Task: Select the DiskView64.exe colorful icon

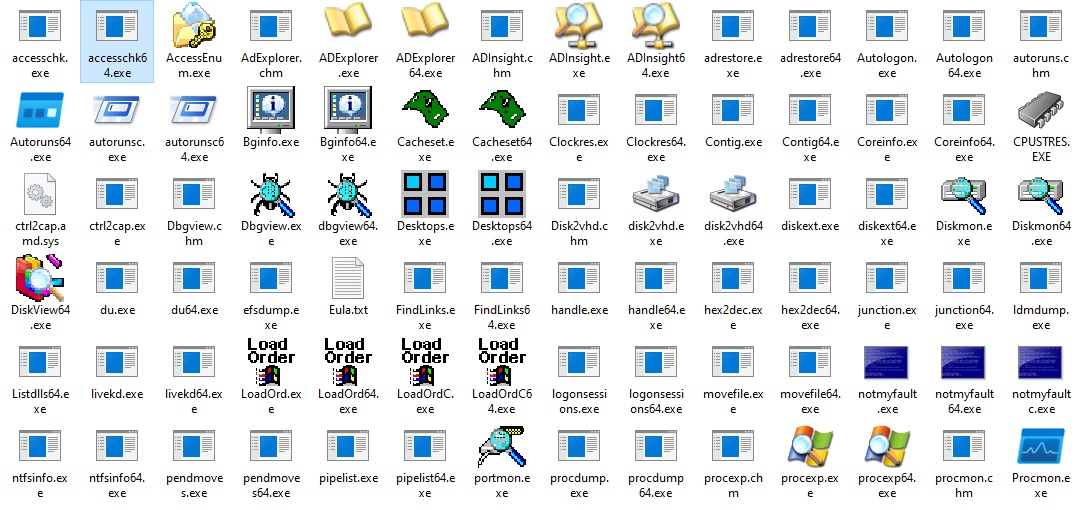Action: (40, 277)
